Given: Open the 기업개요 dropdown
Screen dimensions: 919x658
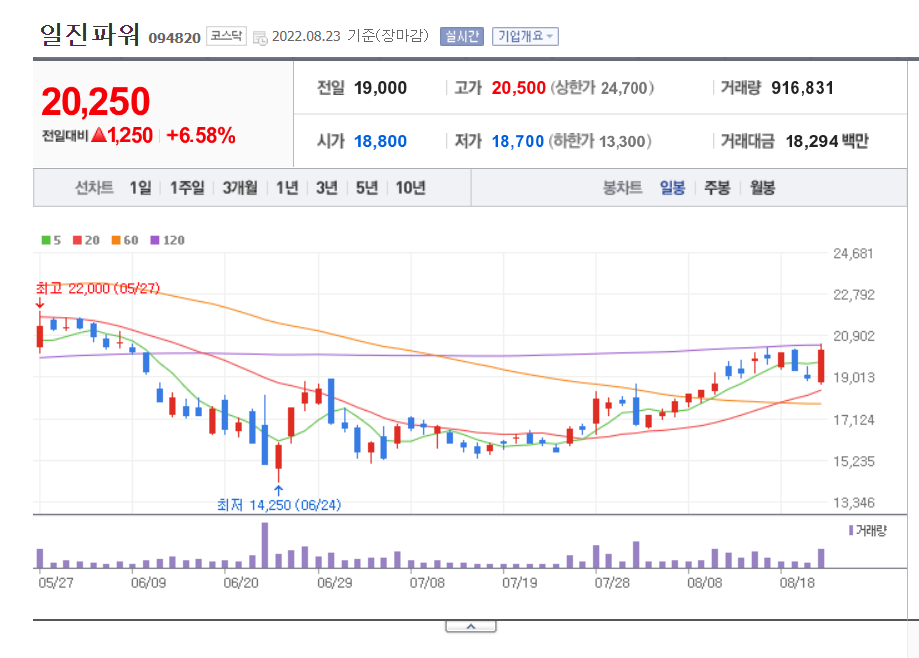Looking at the screenshot, I should coord(525,36).
